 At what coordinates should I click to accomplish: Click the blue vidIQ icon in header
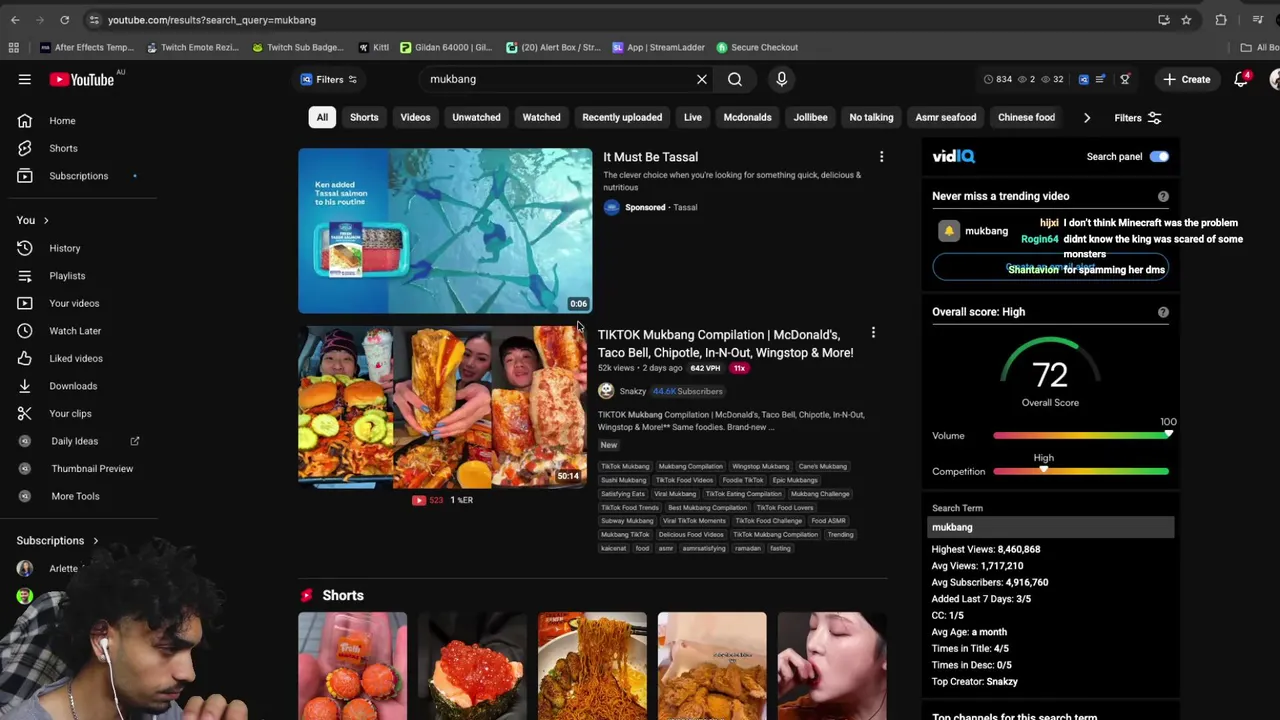tap(1084, 79)
